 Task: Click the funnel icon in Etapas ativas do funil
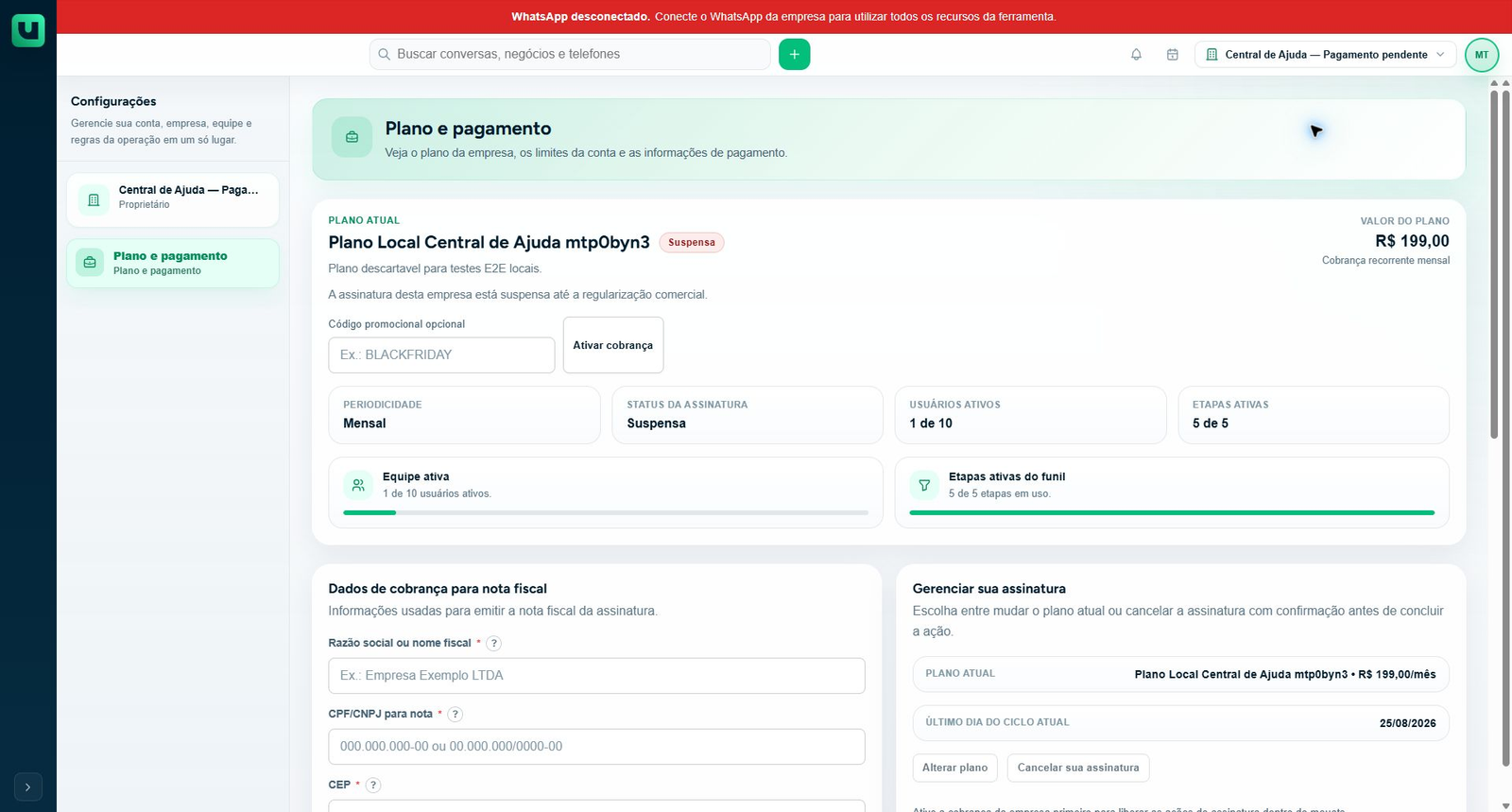click(x=924, y=485)
